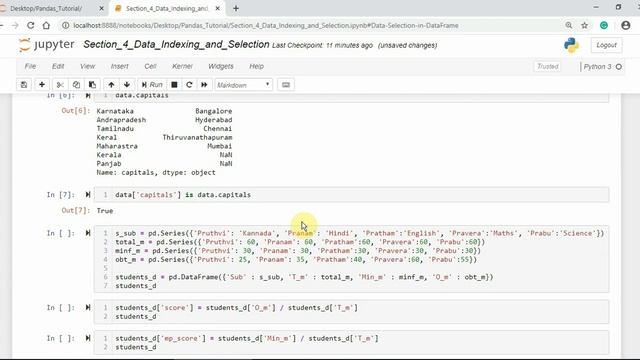Close the Desktop/Pandas_Tutorial/ tab
This screenshot has width=640, height=360.
101,8
